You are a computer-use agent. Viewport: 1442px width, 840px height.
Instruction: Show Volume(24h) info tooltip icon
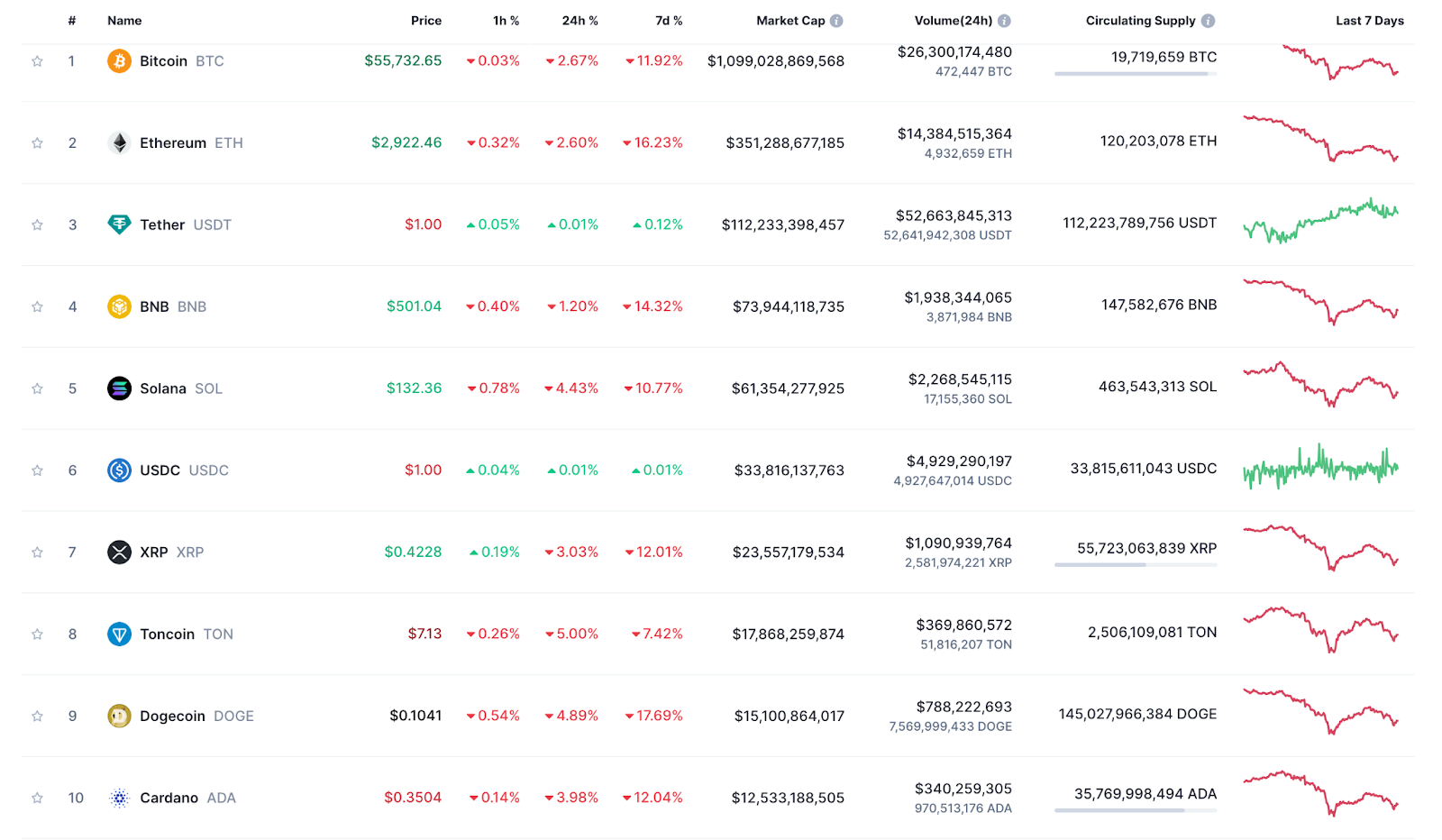point(1004,21)
